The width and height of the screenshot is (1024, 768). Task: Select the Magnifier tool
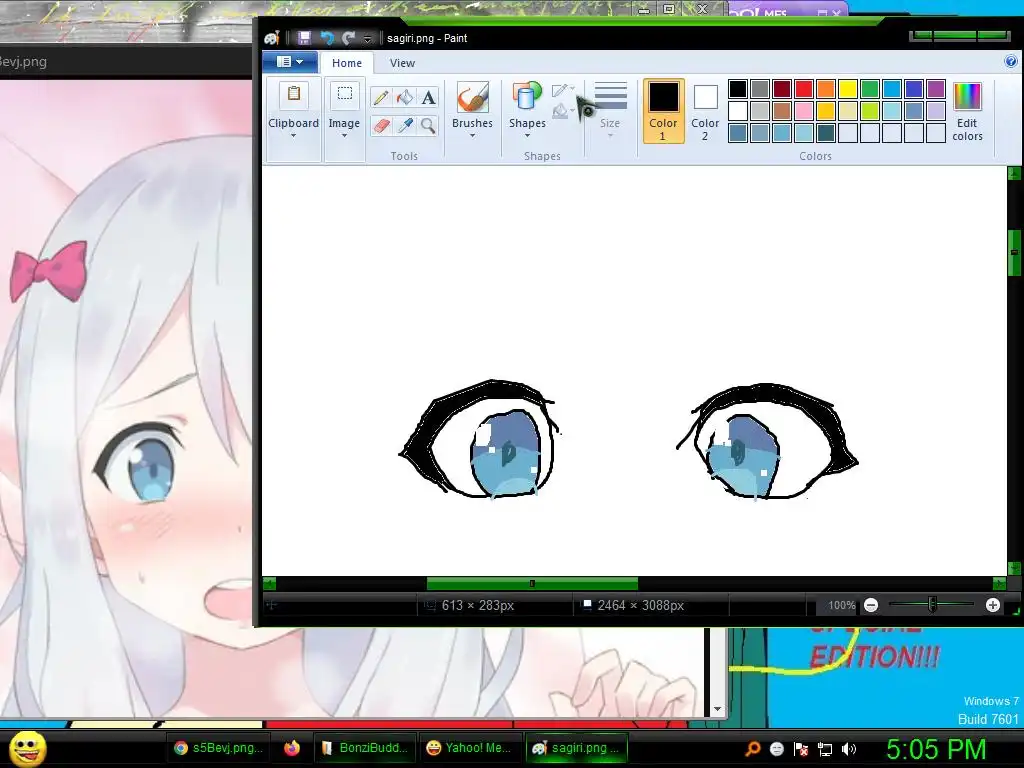coord(428,125)
